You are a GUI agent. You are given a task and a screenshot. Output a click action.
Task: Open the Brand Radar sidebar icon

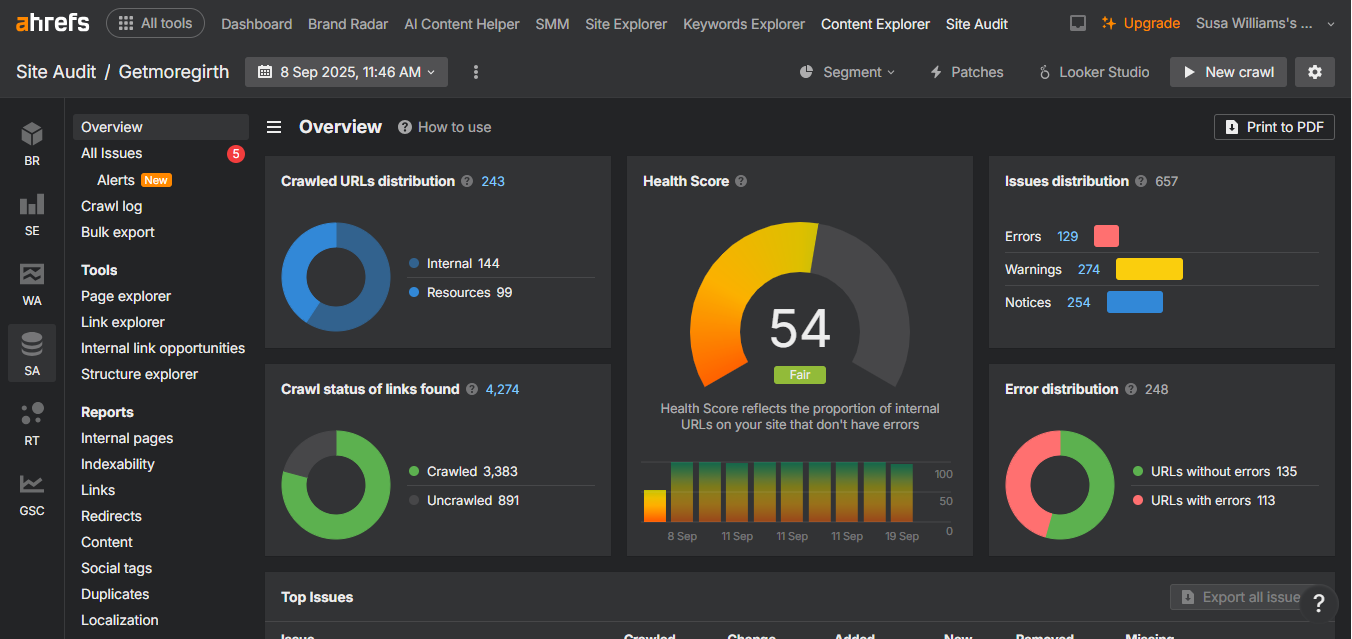32,144
